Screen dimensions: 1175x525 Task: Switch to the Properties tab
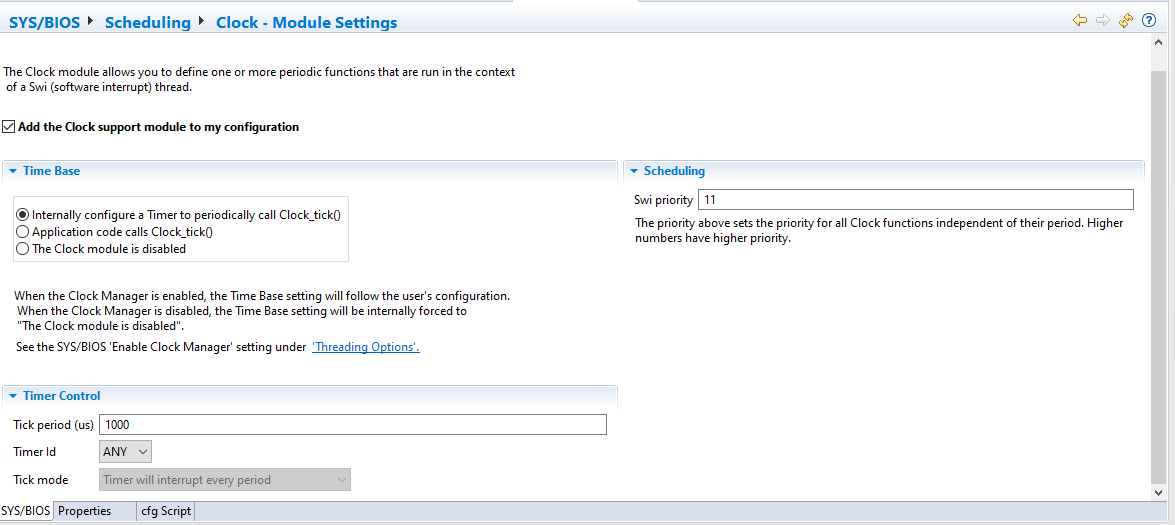pyautogui.click(x=85, y=511)
